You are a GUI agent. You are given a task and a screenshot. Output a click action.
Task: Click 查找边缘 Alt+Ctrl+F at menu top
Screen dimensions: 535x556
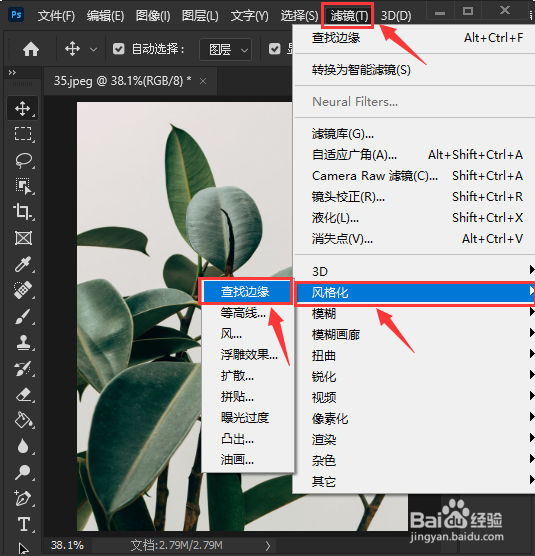coord(413,38)
